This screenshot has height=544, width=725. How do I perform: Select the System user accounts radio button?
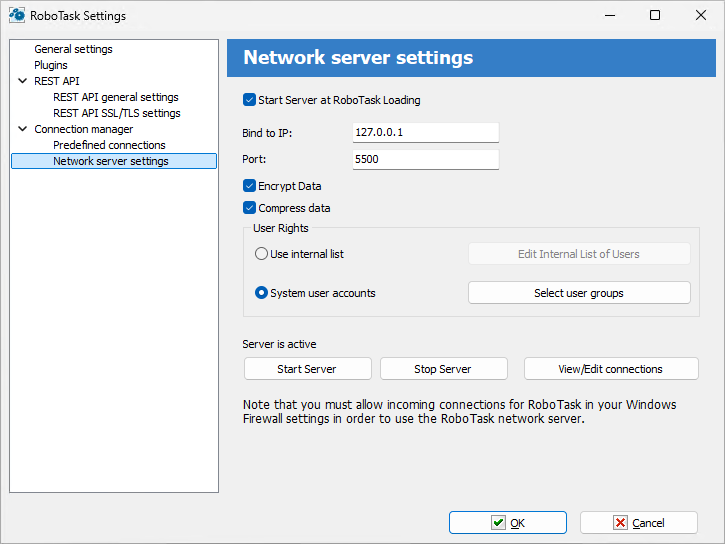pyautogui.click(x=261, y=293)
